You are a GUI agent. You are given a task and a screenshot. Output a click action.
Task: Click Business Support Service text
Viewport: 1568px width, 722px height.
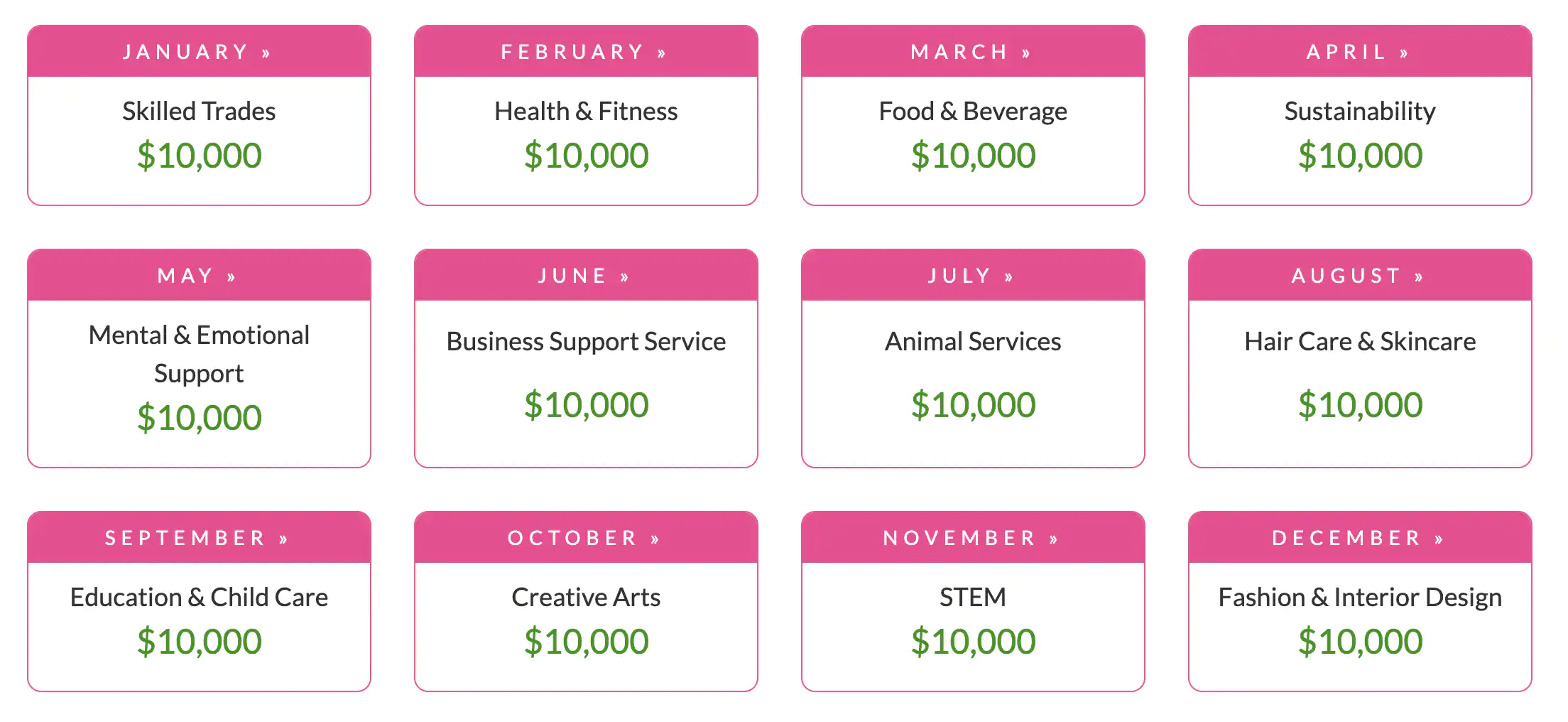point(586,342)
